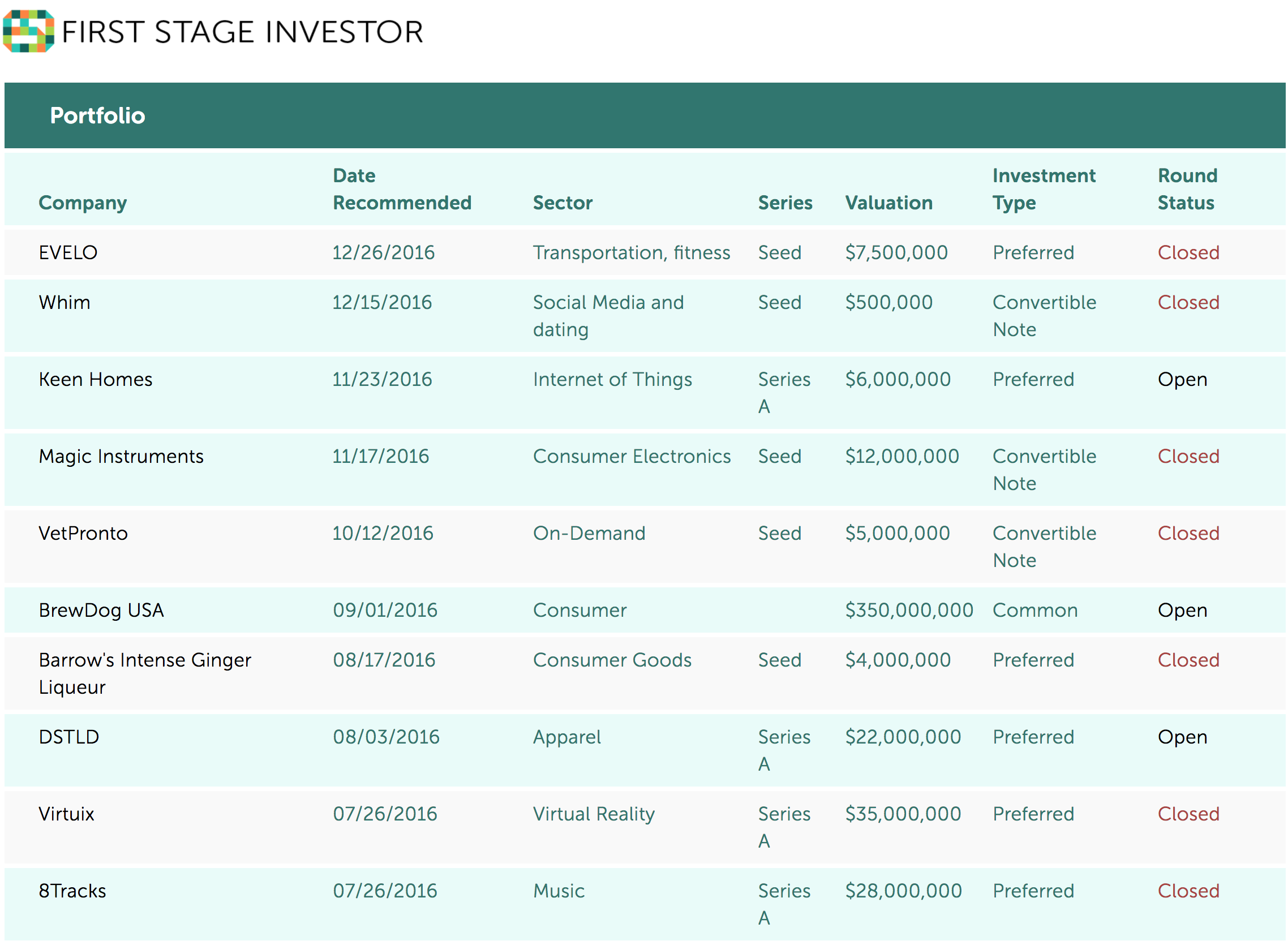This screenshot has height=945, width=1288.
Task: Click the Closed status for 8Tracks
Action: 1188,891
